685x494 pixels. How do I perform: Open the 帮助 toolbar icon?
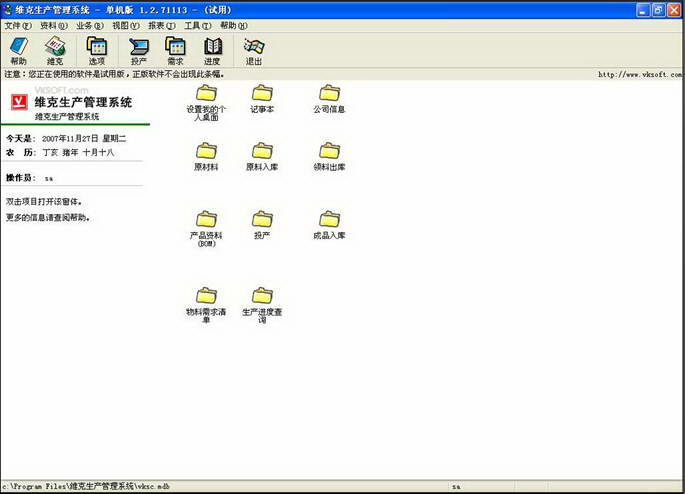point(19,51)
